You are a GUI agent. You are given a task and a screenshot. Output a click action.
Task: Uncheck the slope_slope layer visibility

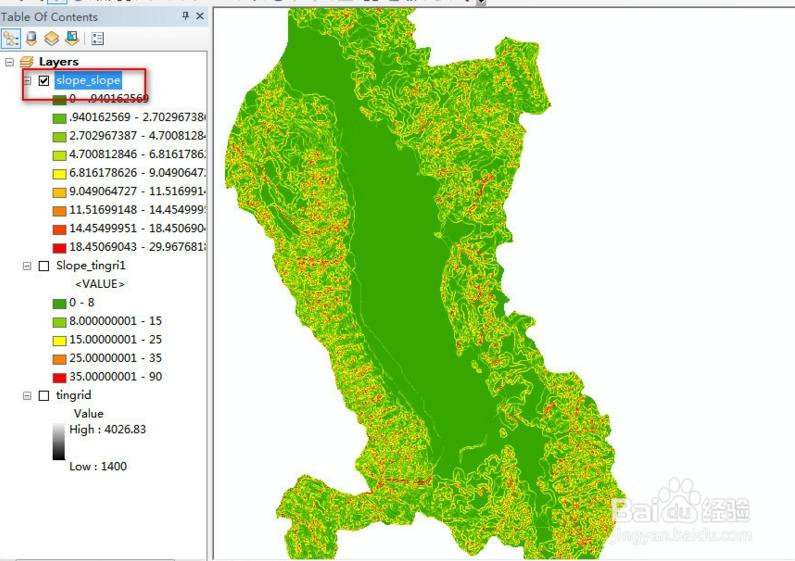[x=44, y=81]
